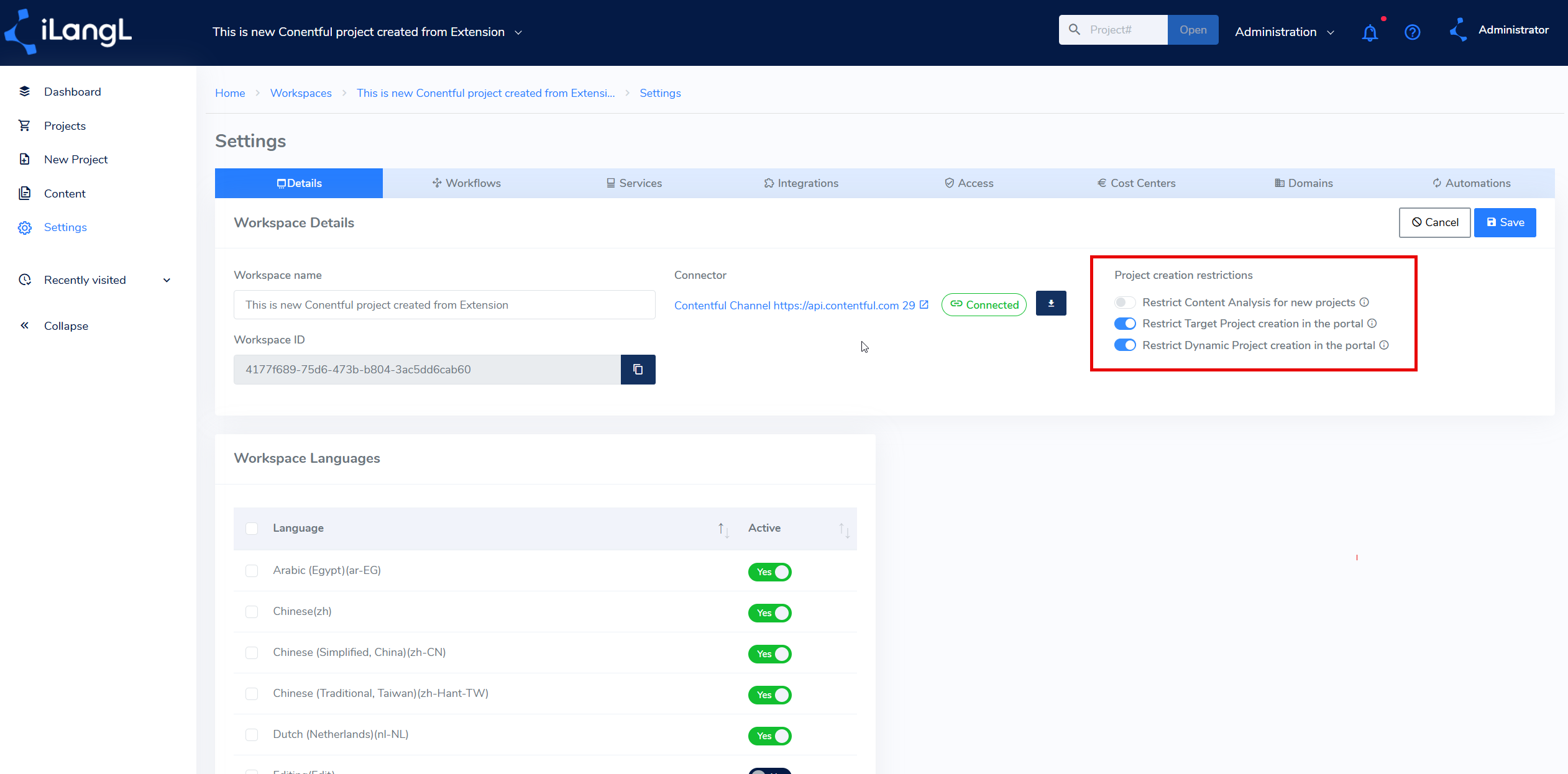Click the New Project file icon
This screenshot has height=774, width=1568.
pos(24,159)
